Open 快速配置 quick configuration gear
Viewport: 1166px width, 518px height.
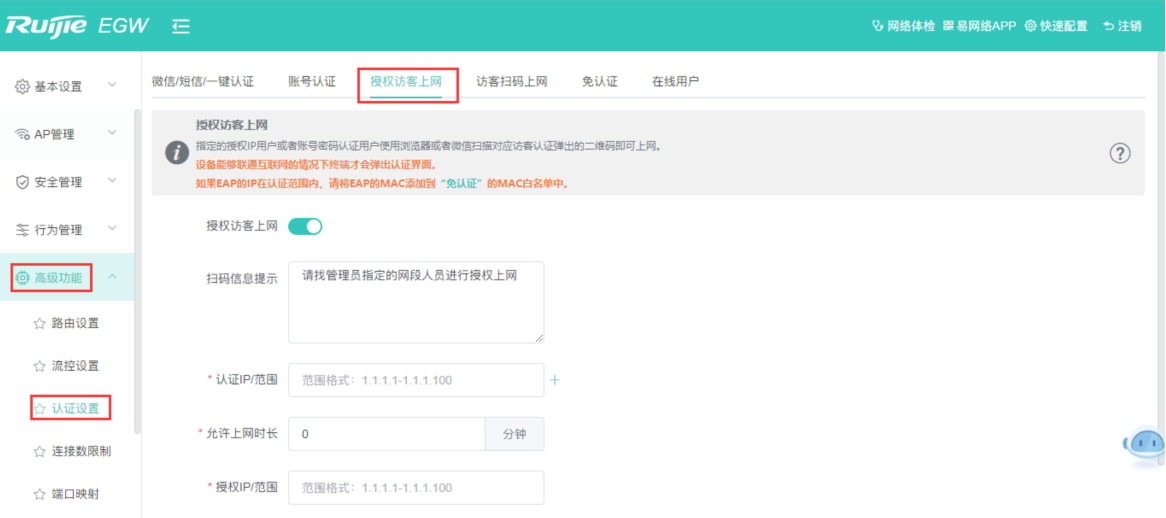[x=1030, y=26]
